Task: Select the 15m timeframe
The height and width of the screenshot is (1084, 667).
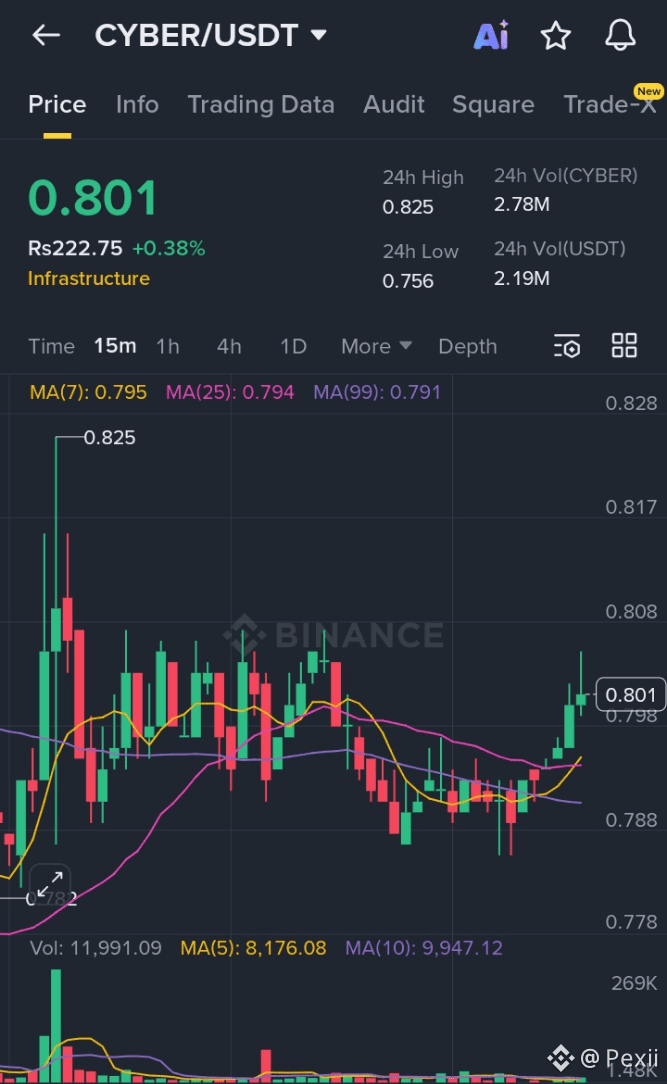Action: (x=115, y=346)
